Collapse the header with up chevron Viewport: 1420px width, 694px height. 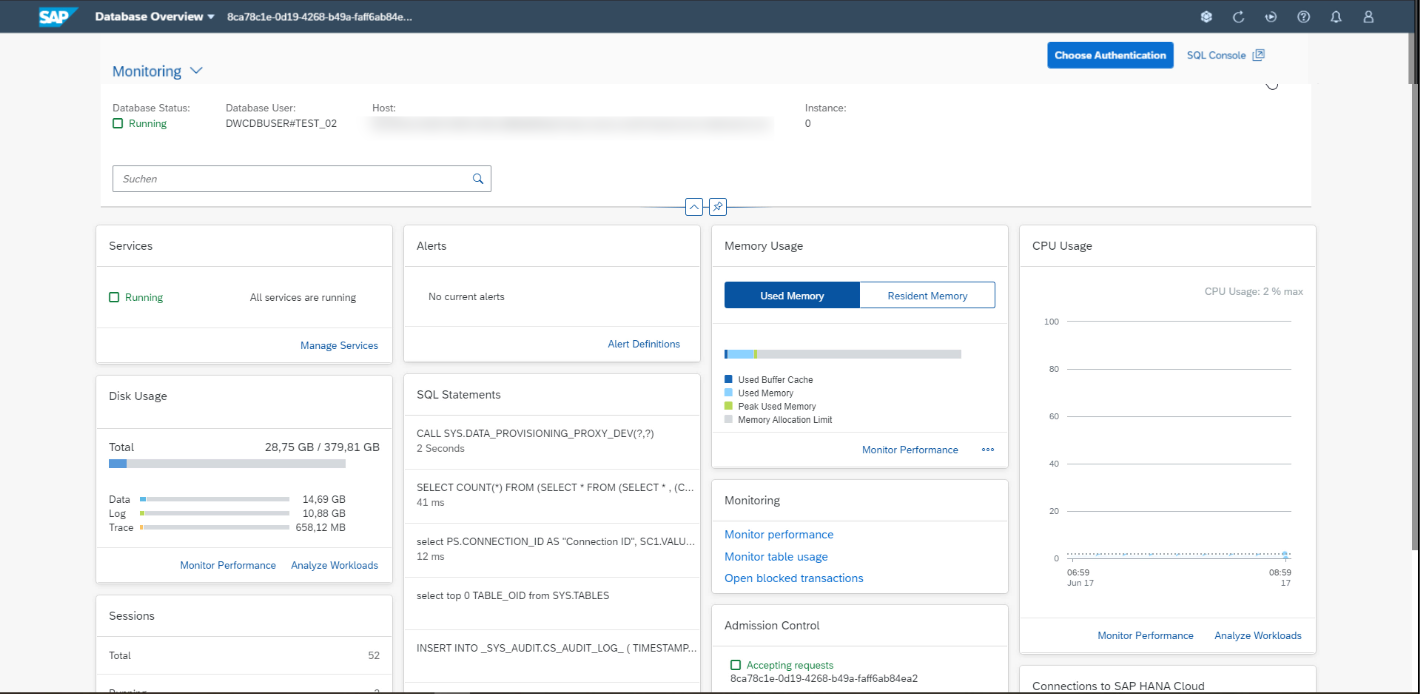tap(694, 207)
